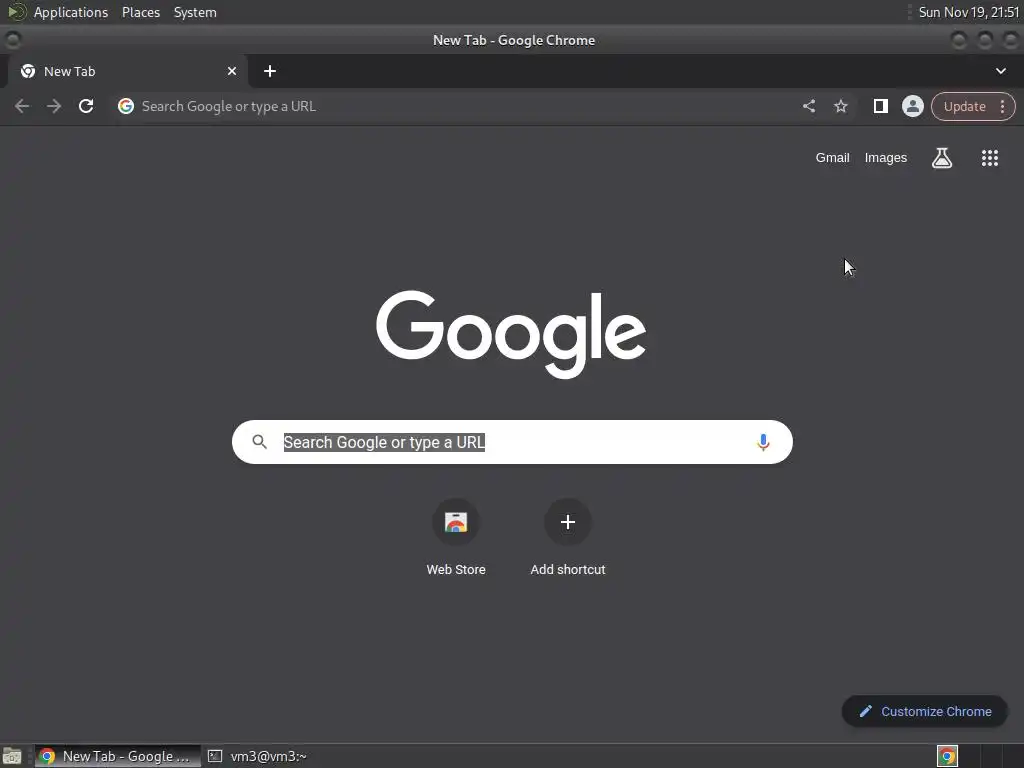Reload the current page
Viewport: 1024px width, 768px height.
[86, 106]
